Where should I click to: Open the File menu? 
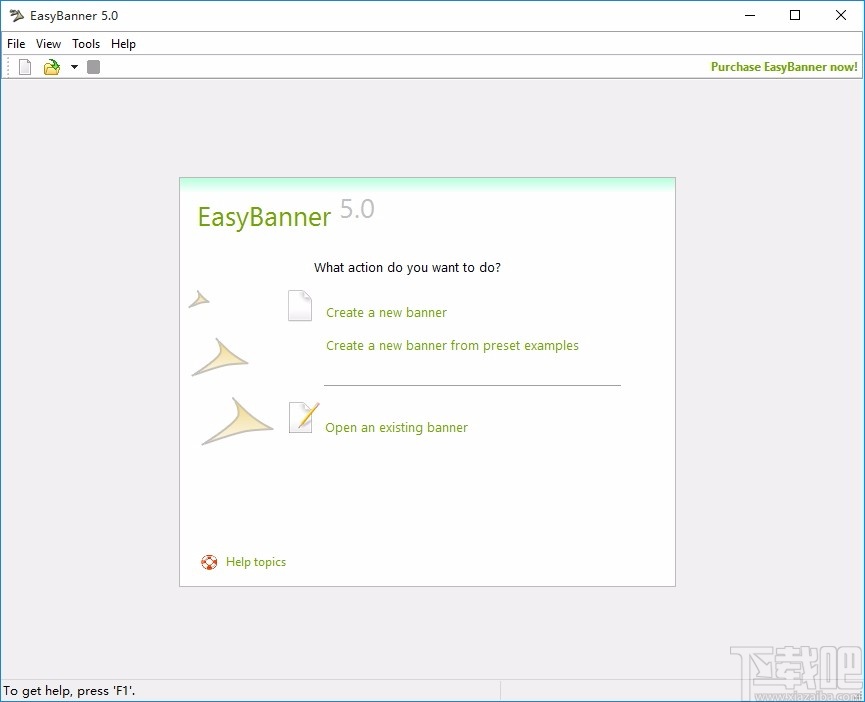pos(16,43)
